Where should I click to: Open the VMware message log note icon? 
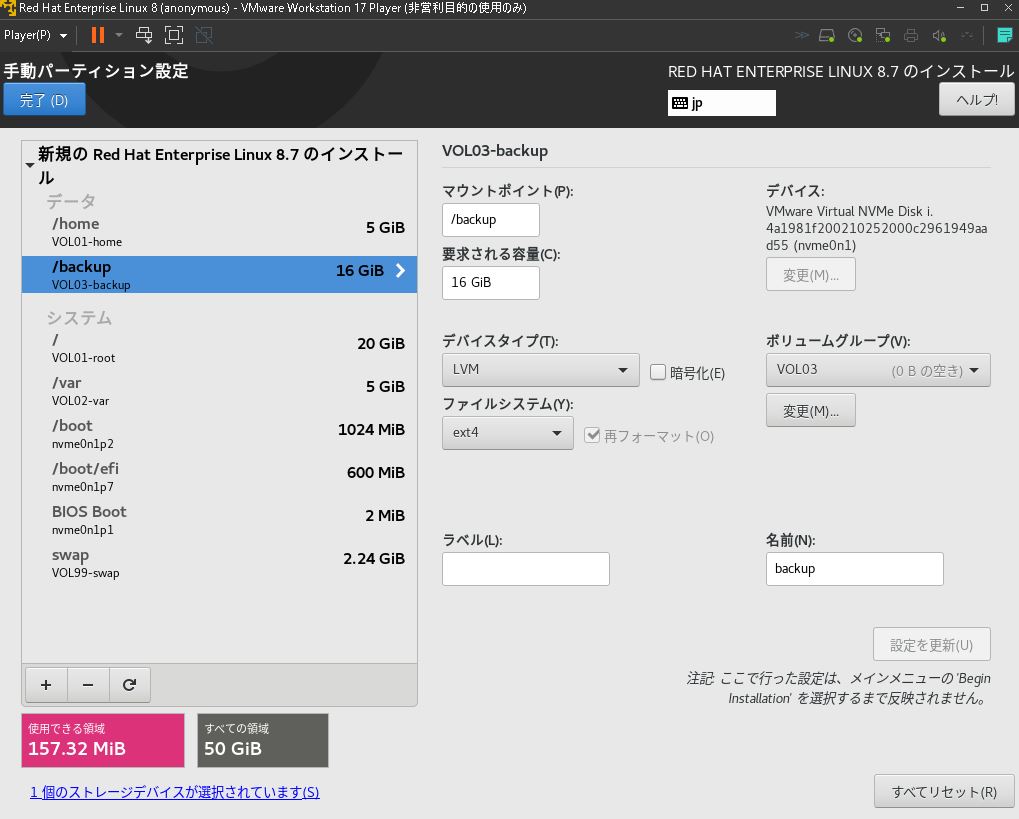tap(1005, 35)
